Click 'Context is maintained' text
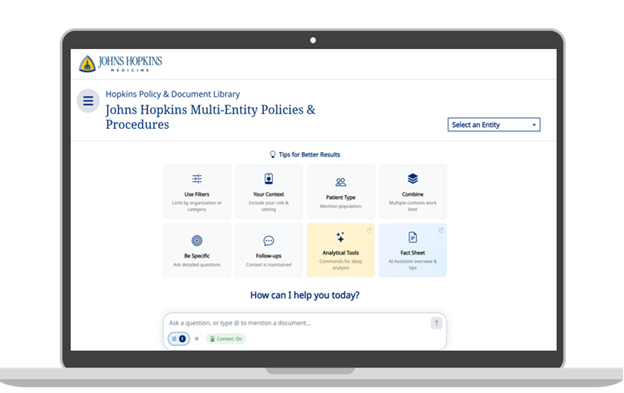Screen dimensions: 624x393 pos(269,265)
